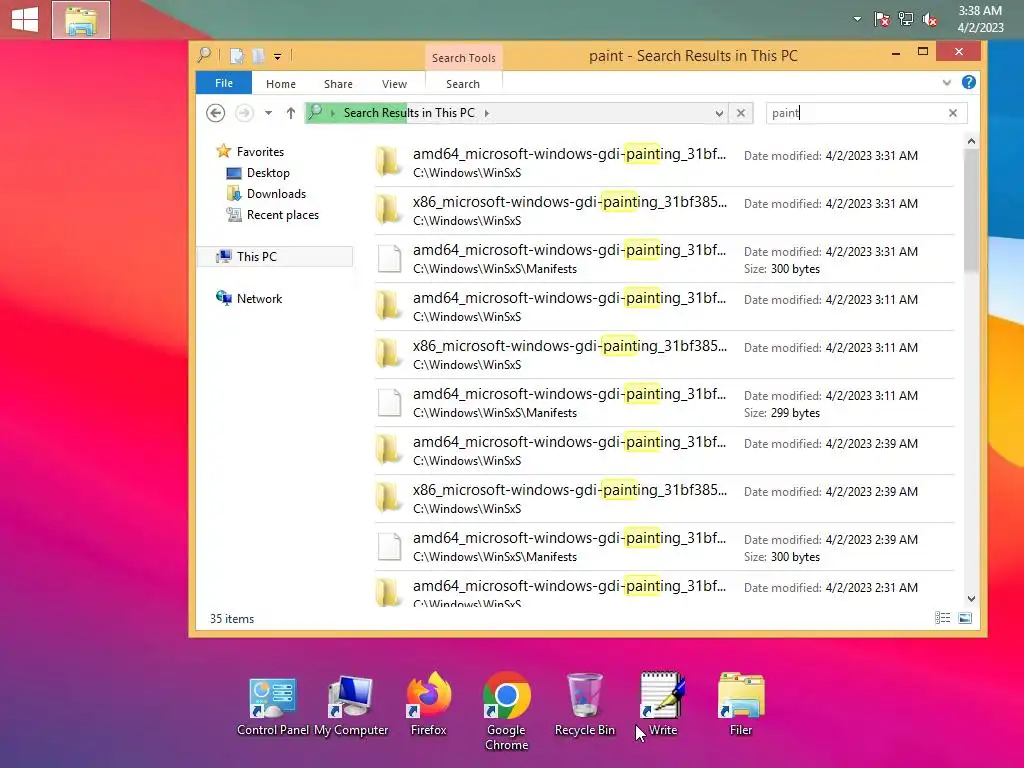Screen dimensions: 1024x768
Task: Open My Computer desktop shortcut
Action: (x=351, y=707)
